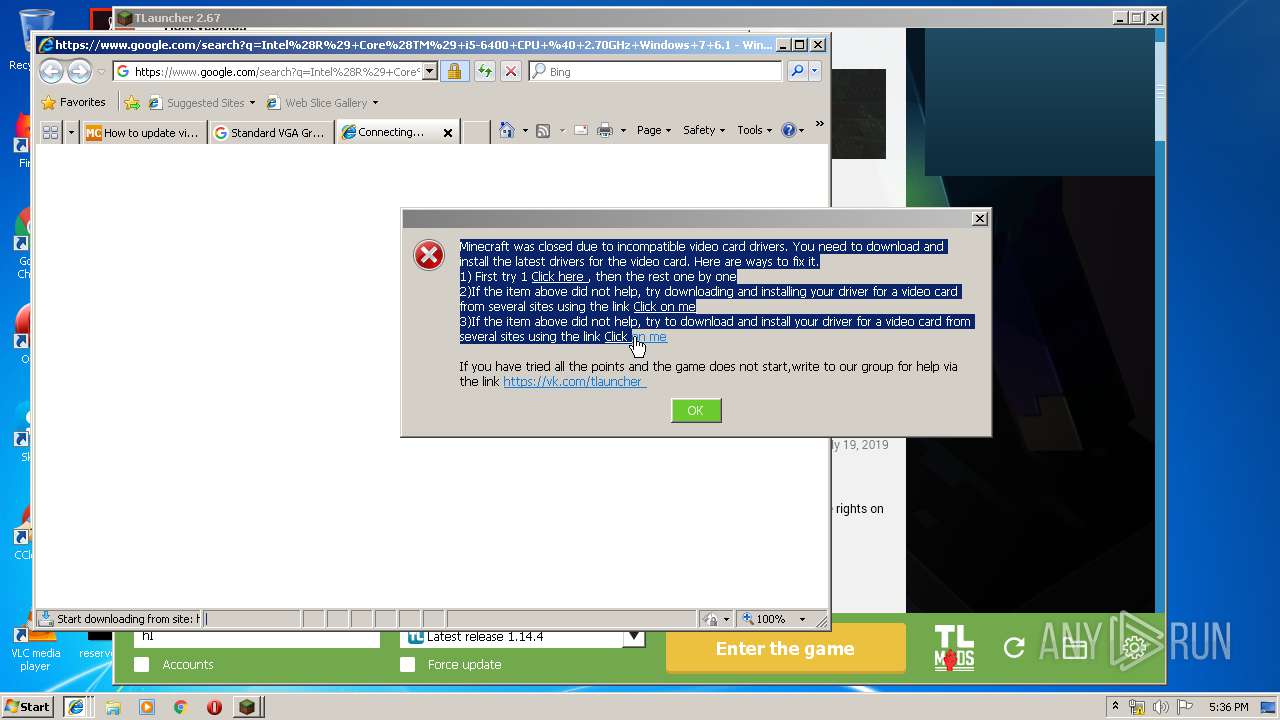Go forward with Internet Explorer forward arrow

pos(79,71)
